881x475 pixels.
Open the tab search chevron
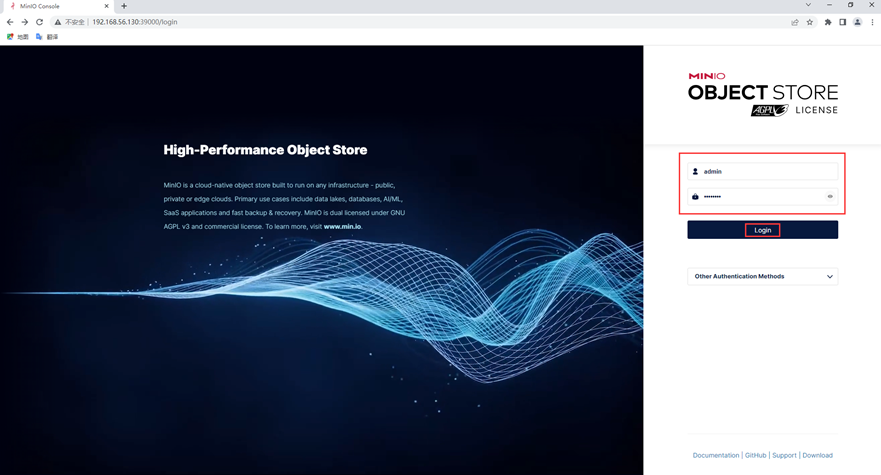pyautogui.click(x=808, y=5)
